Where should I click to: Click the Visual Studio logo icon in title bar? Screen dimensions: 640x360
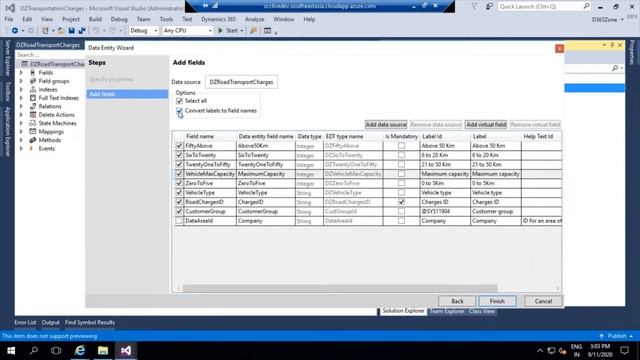pos(10,8)
